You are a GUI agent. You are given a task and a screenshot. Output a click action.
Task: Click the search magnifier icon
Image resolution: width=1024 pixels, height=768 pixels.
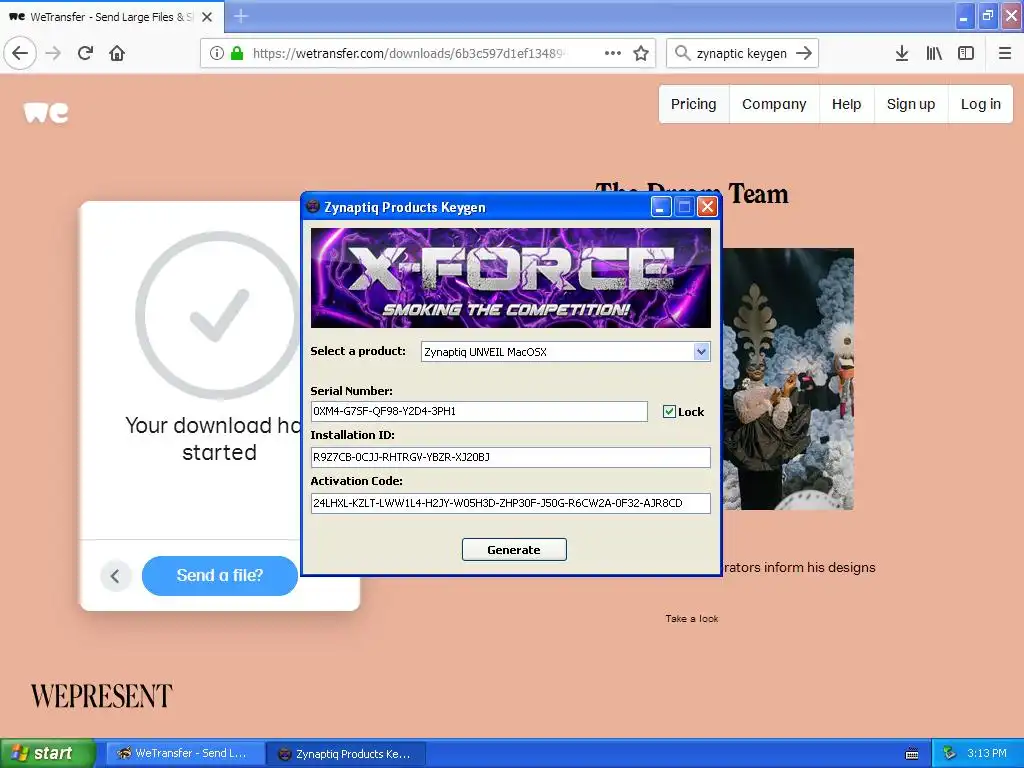tap(682, 53)
